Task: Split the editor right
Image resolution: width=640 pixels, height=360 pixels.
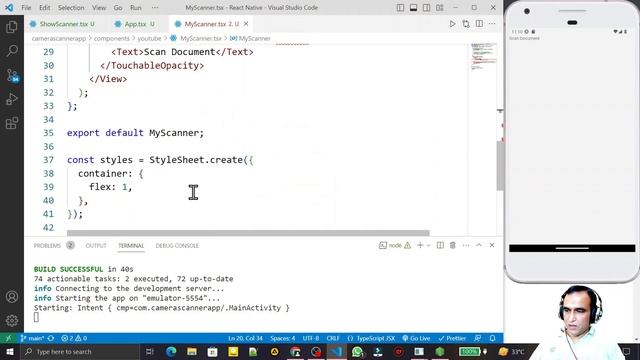Action: (x=479, y=24)
